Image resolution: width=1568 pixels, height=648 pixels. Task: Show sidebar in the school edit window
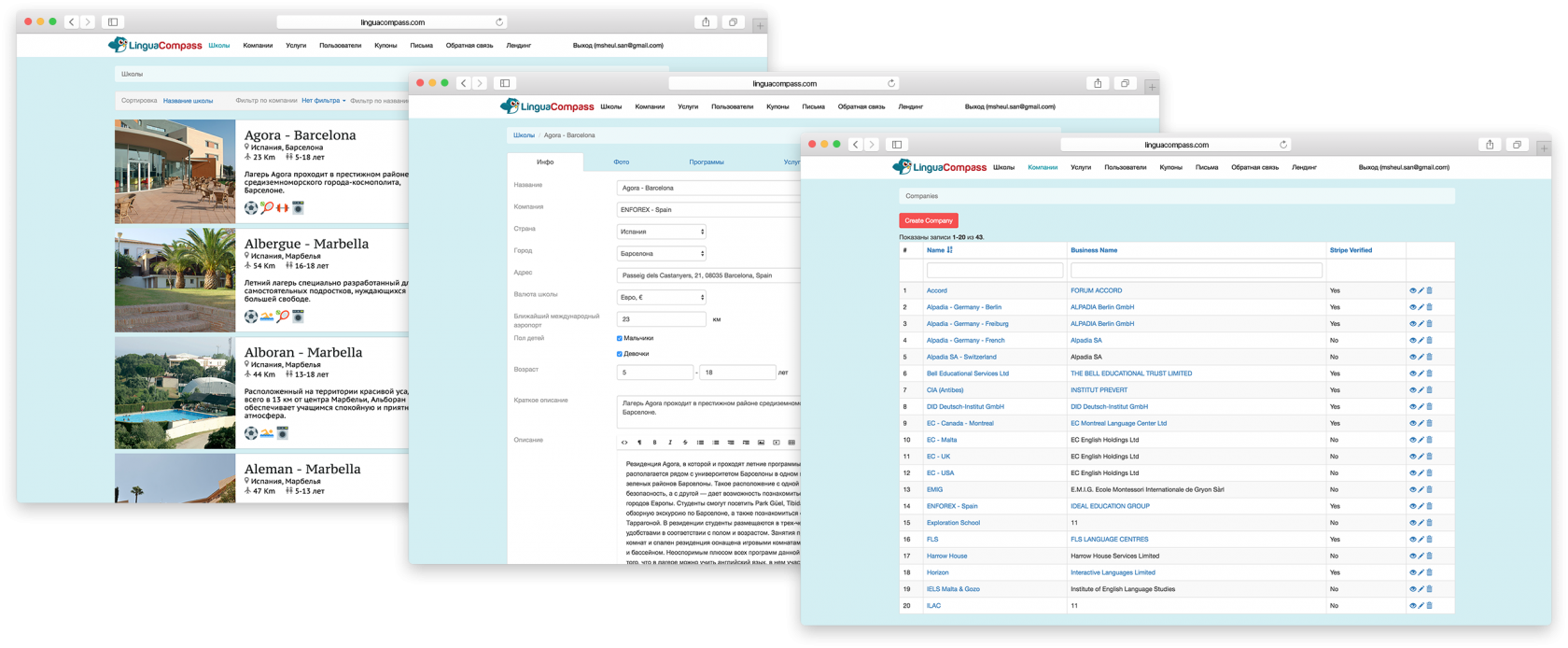(x=505, y=83)
